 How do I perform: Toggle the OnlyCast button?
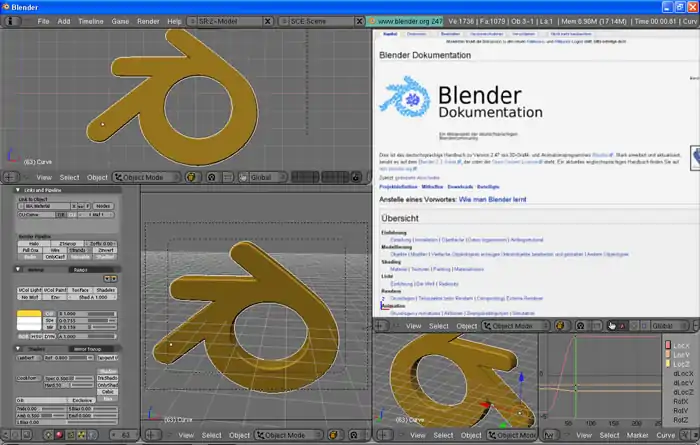[55, 257]
